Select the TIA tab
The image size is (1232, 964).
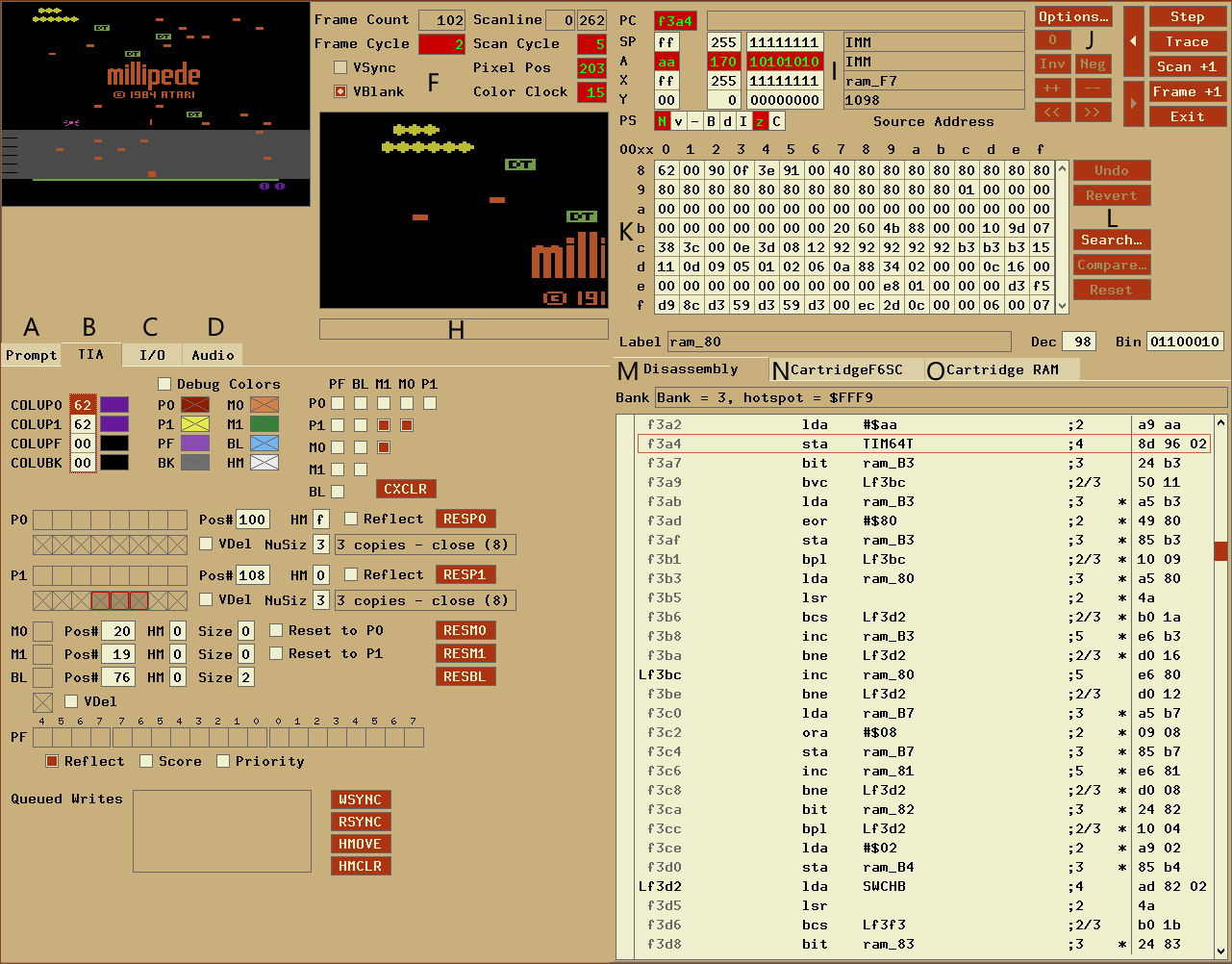coord(91,354)
